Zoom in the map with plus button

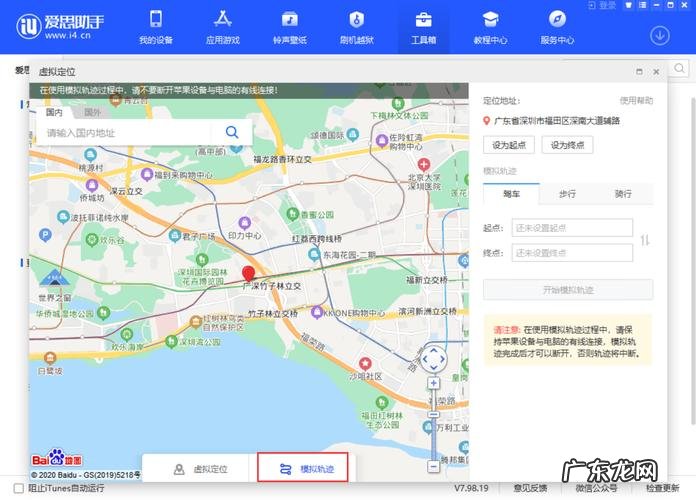pyautogui.click(x=434, y=383)
